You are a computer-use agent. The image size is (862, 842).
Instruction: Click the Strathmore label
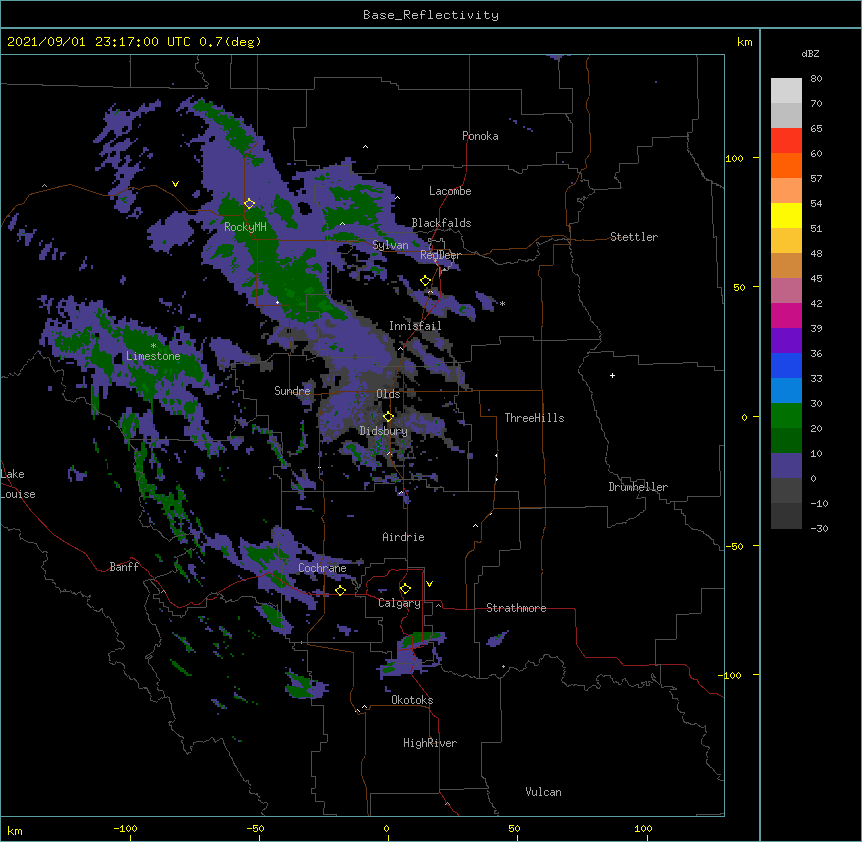516,608
